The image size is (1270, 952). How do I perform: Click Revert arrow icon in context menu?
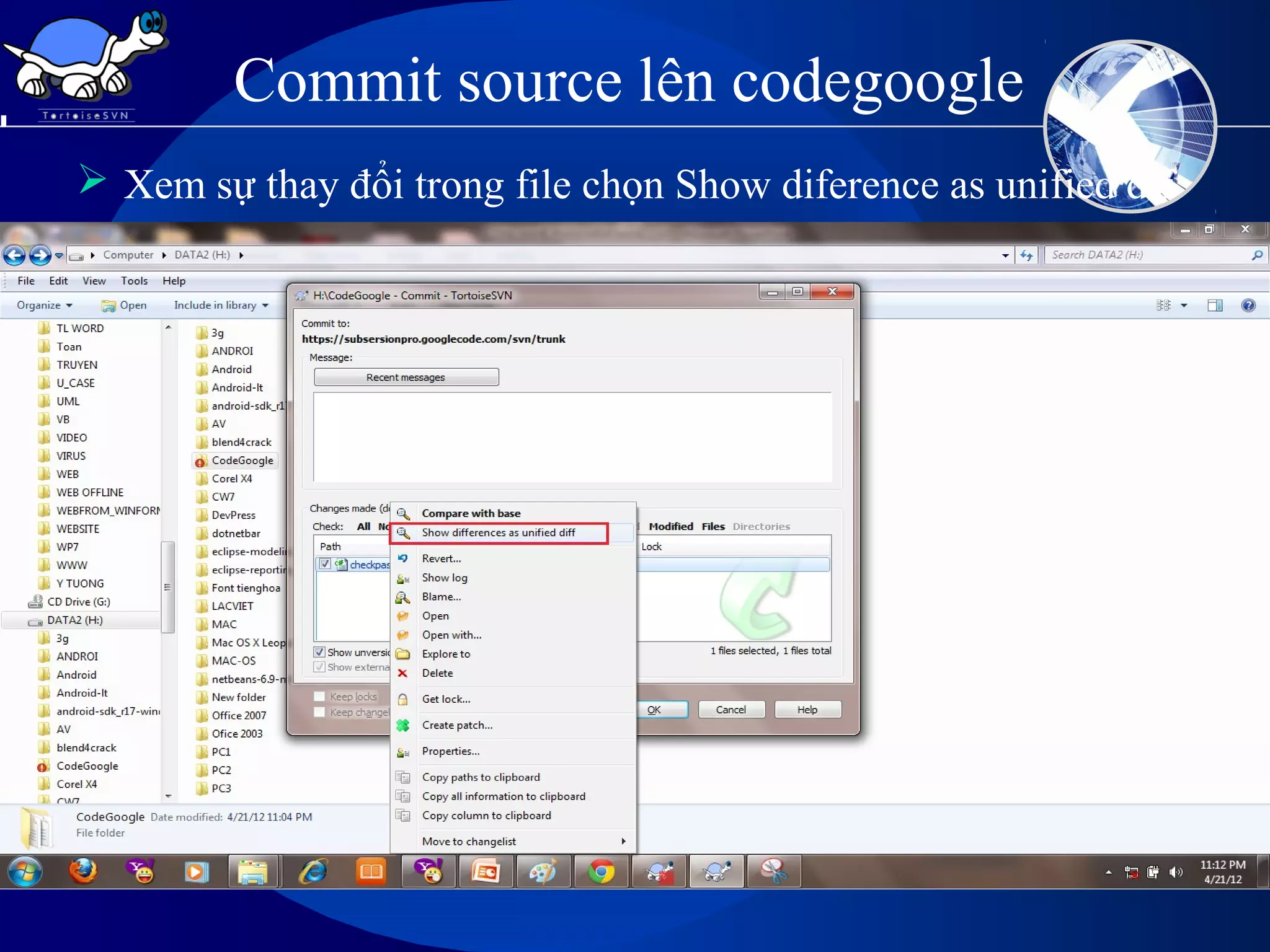403,558
